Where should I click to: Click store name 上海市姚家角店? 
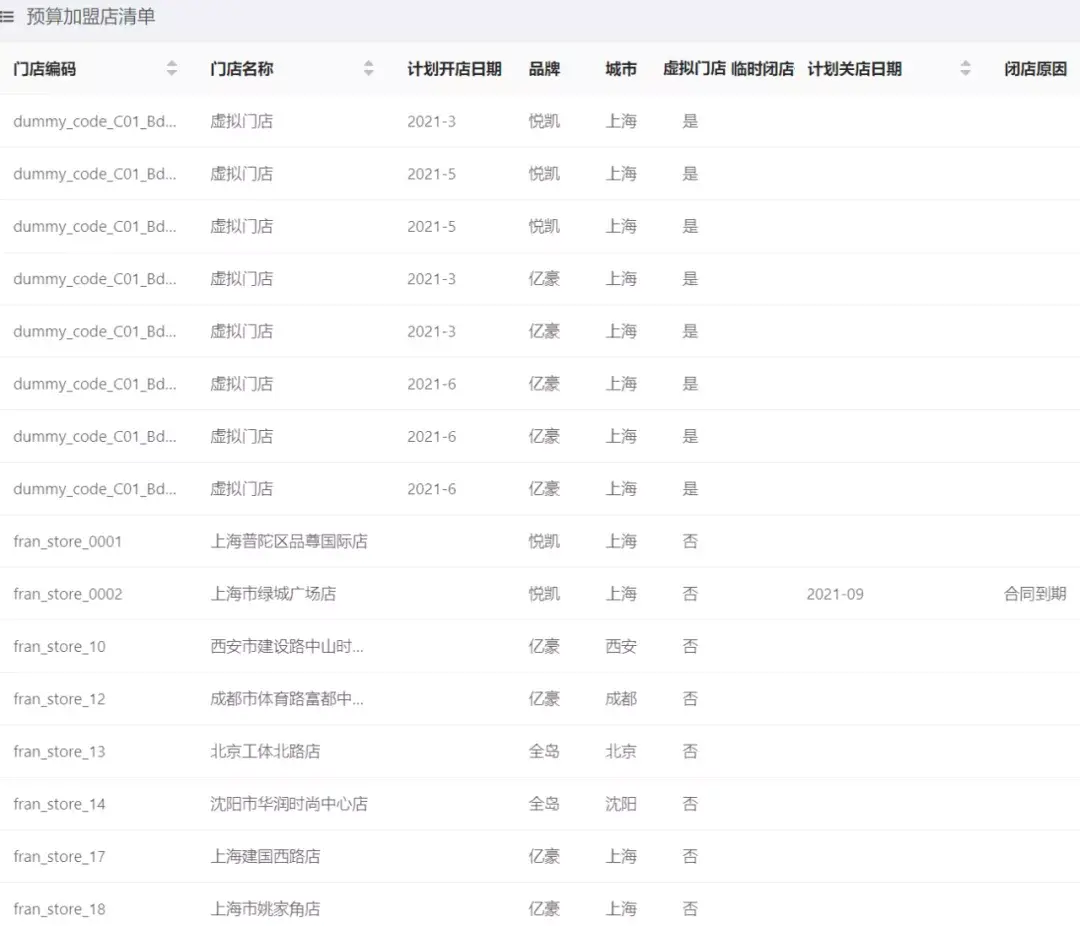[x=265, y=909]
